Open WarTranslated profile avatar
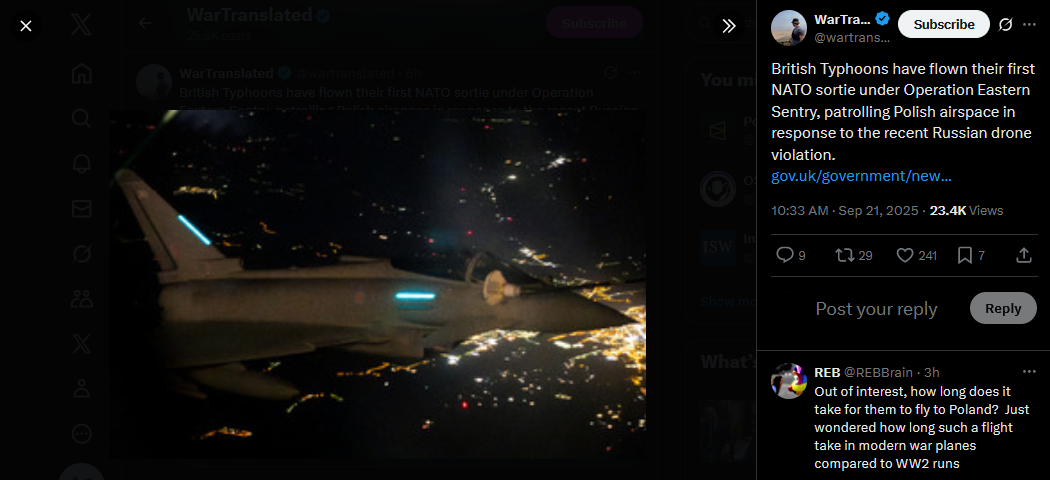 [x=788, y=27]
